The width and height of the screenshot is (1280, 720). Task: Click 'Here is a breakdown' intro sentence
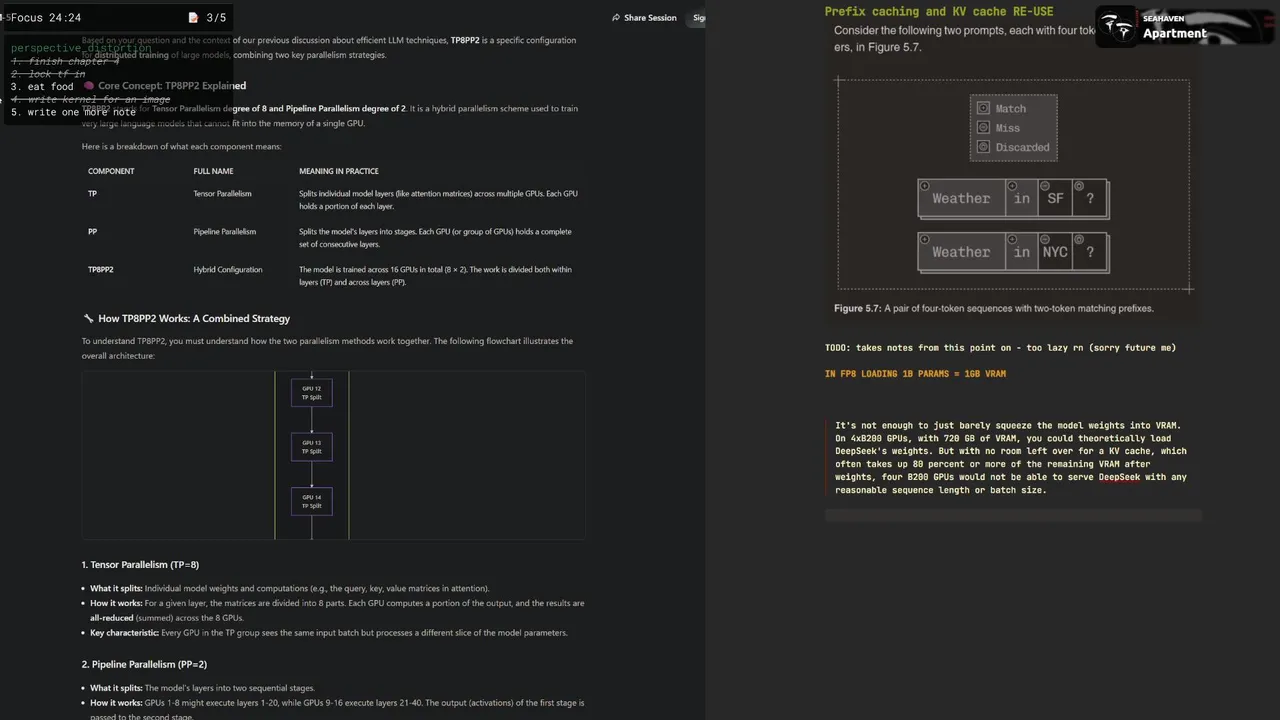181,147
